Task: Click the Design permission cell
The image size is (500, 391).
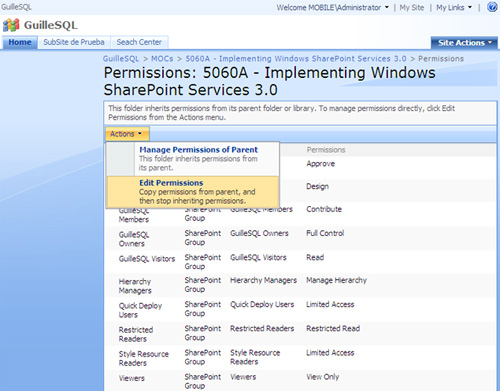Action: coord(317,186)
